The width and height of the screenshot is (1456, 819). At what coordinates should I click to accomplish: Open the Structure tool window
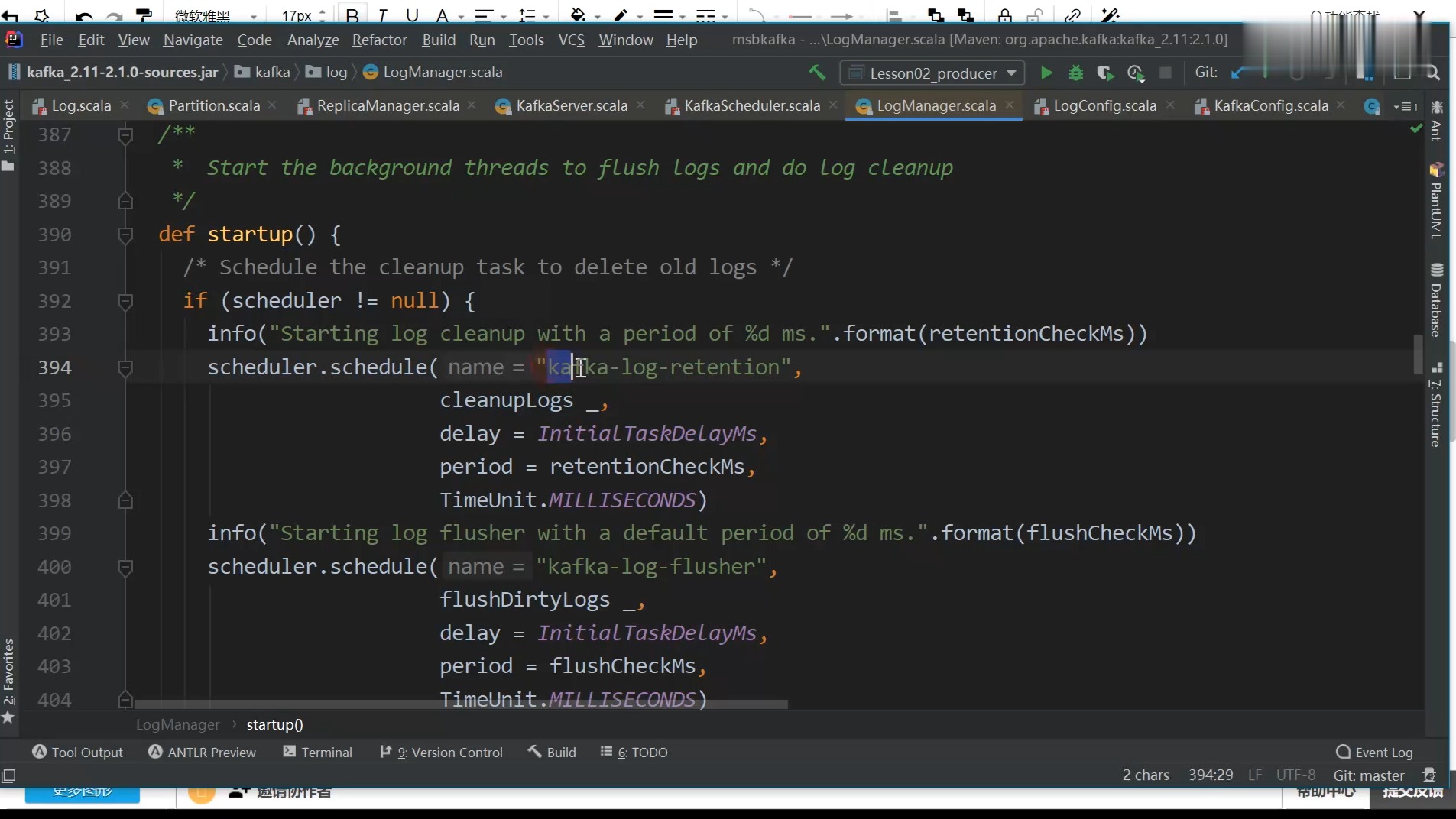[x=1436, y=405]
